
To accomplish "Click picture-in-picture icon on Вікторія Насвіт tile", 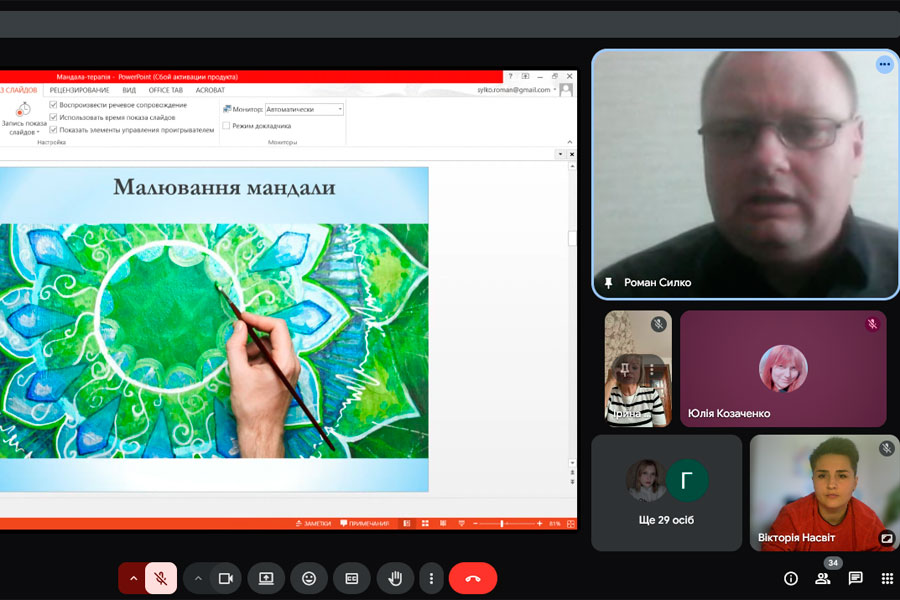I will point(886,539).
